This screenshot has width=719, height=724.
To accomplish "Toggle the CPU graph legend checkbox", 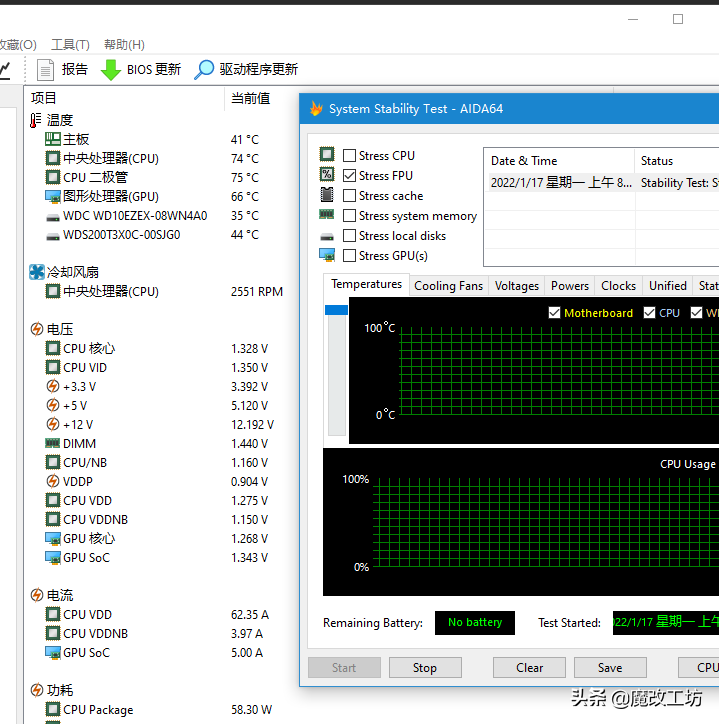I will tap(649, 313).
